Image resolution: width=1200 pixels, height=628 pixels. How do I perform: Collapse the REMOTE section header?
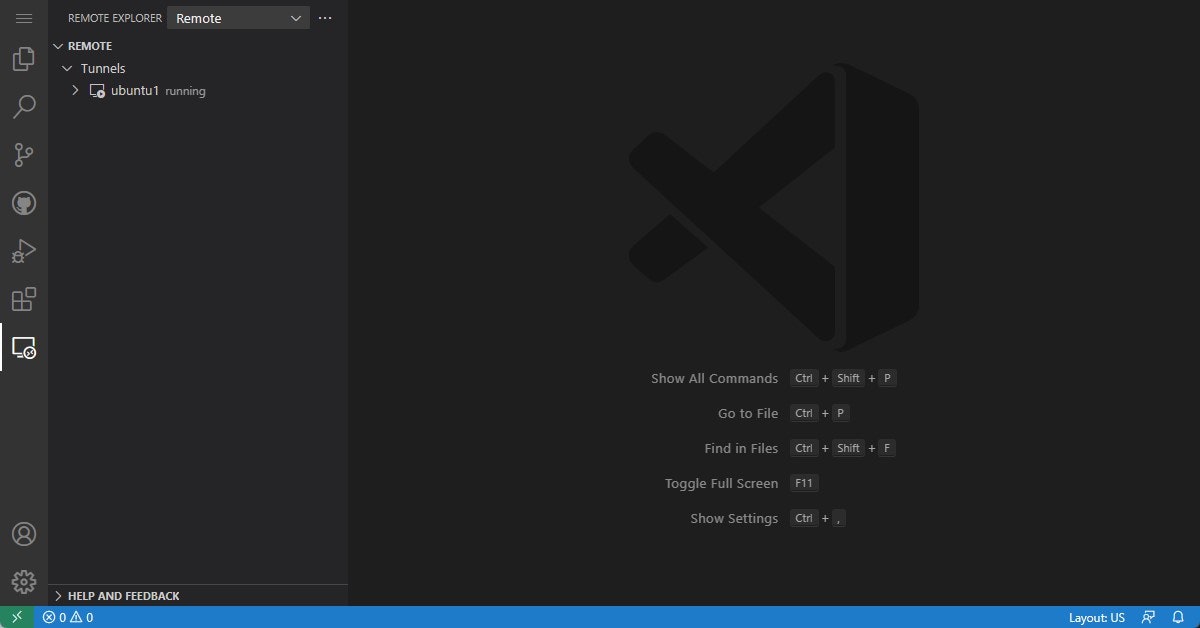coord(57,45)
